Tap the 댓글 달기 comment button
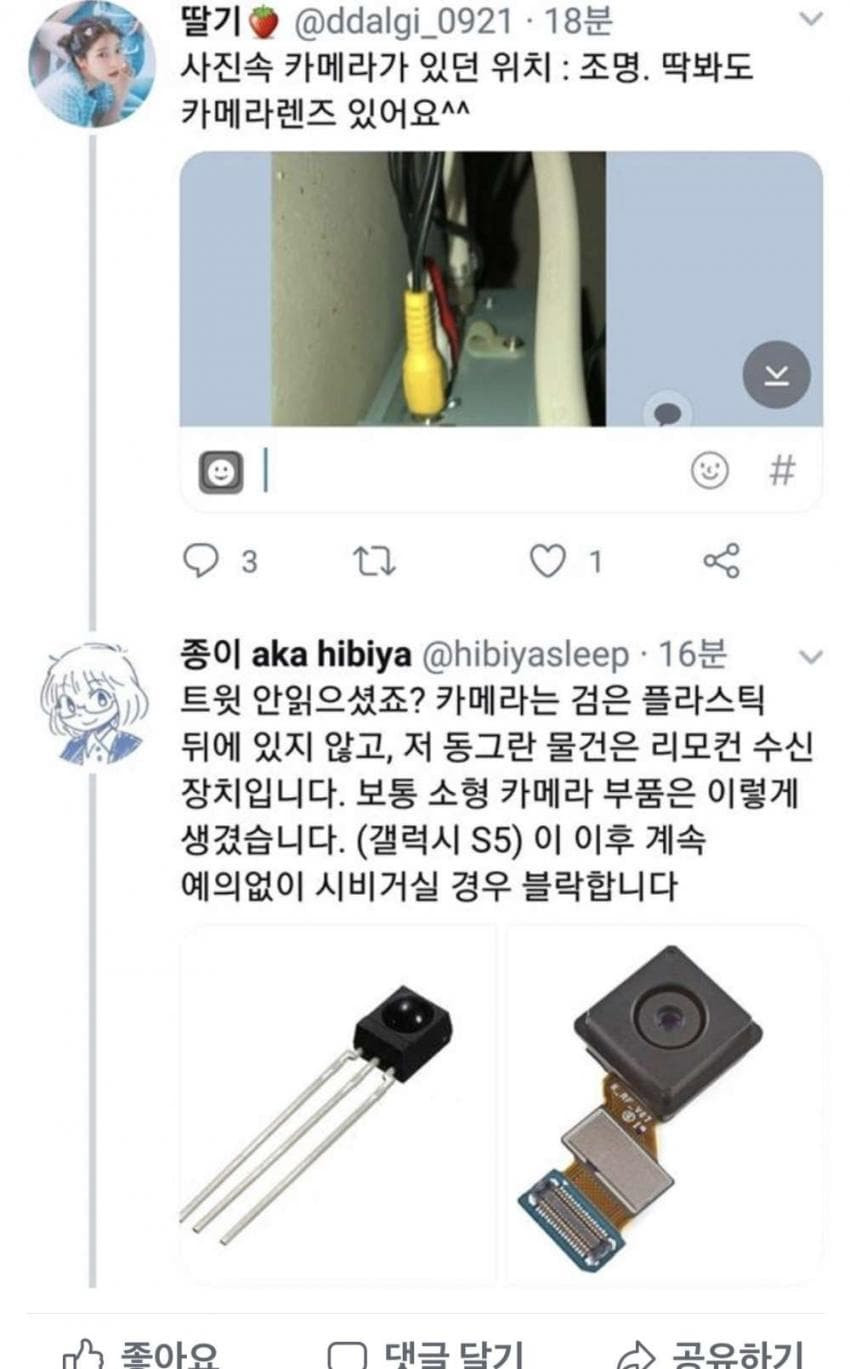 pyautogui.click(x=425, y=1355)
